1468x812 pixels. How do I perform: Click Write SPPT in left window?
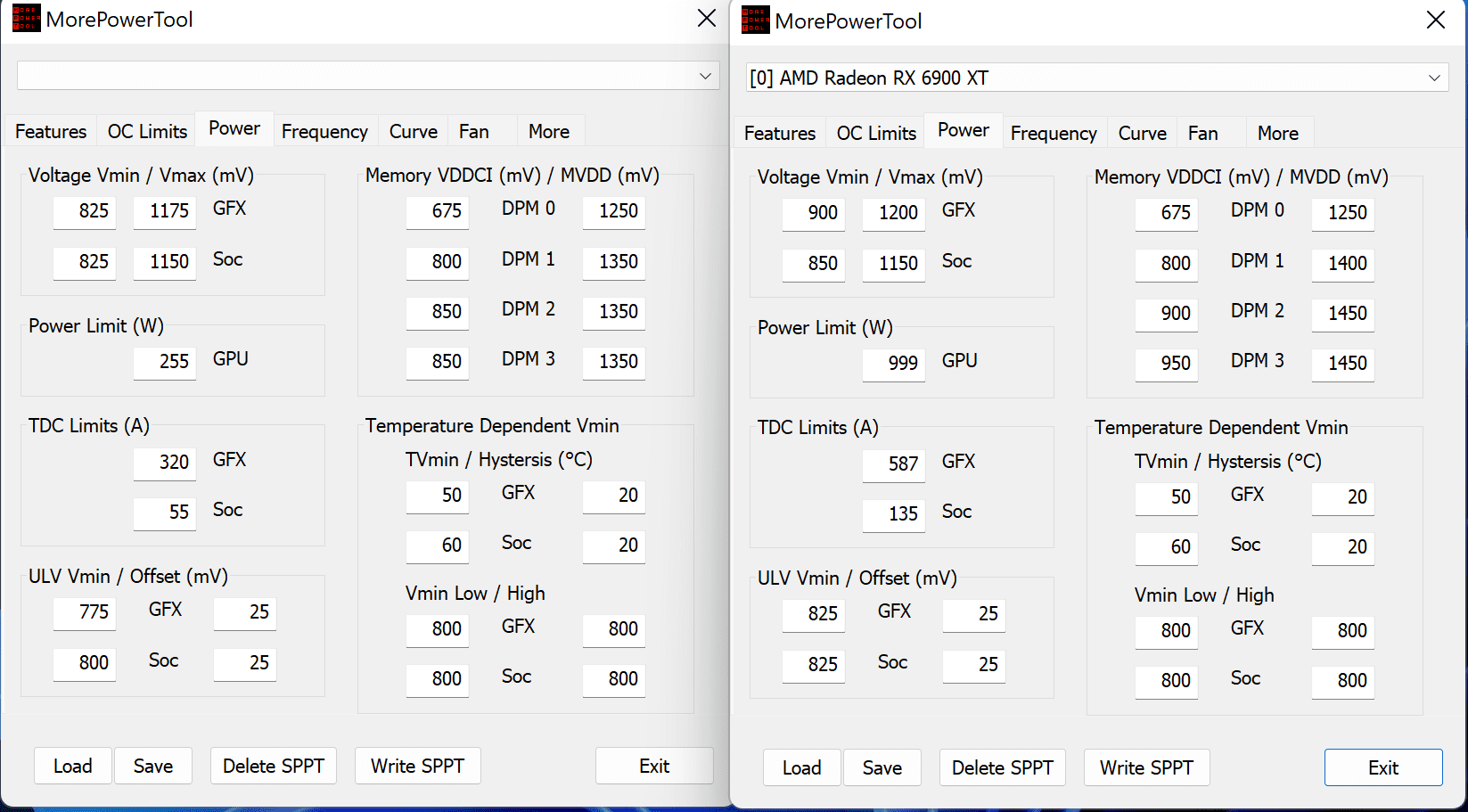click(x=418, y=766)
